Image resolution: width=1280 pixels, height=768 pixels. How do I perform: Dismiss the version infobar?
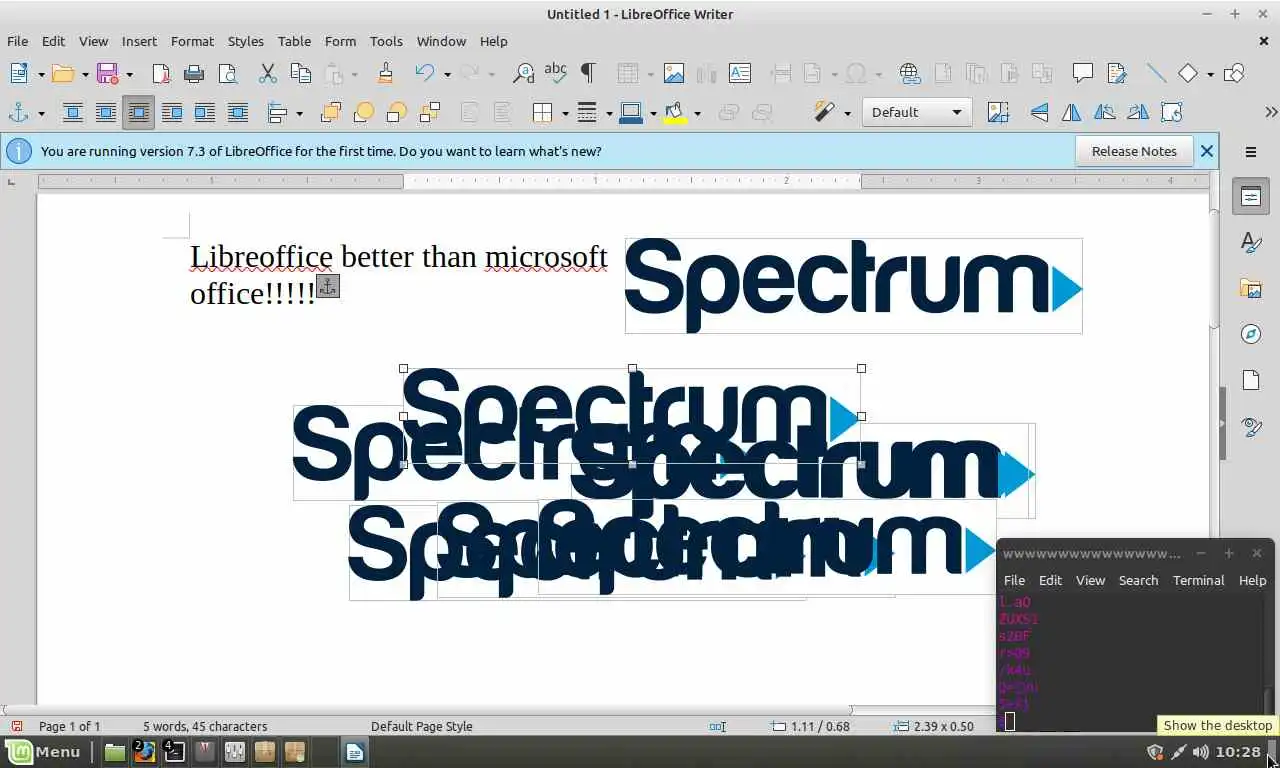click(x=1207, y=151)
